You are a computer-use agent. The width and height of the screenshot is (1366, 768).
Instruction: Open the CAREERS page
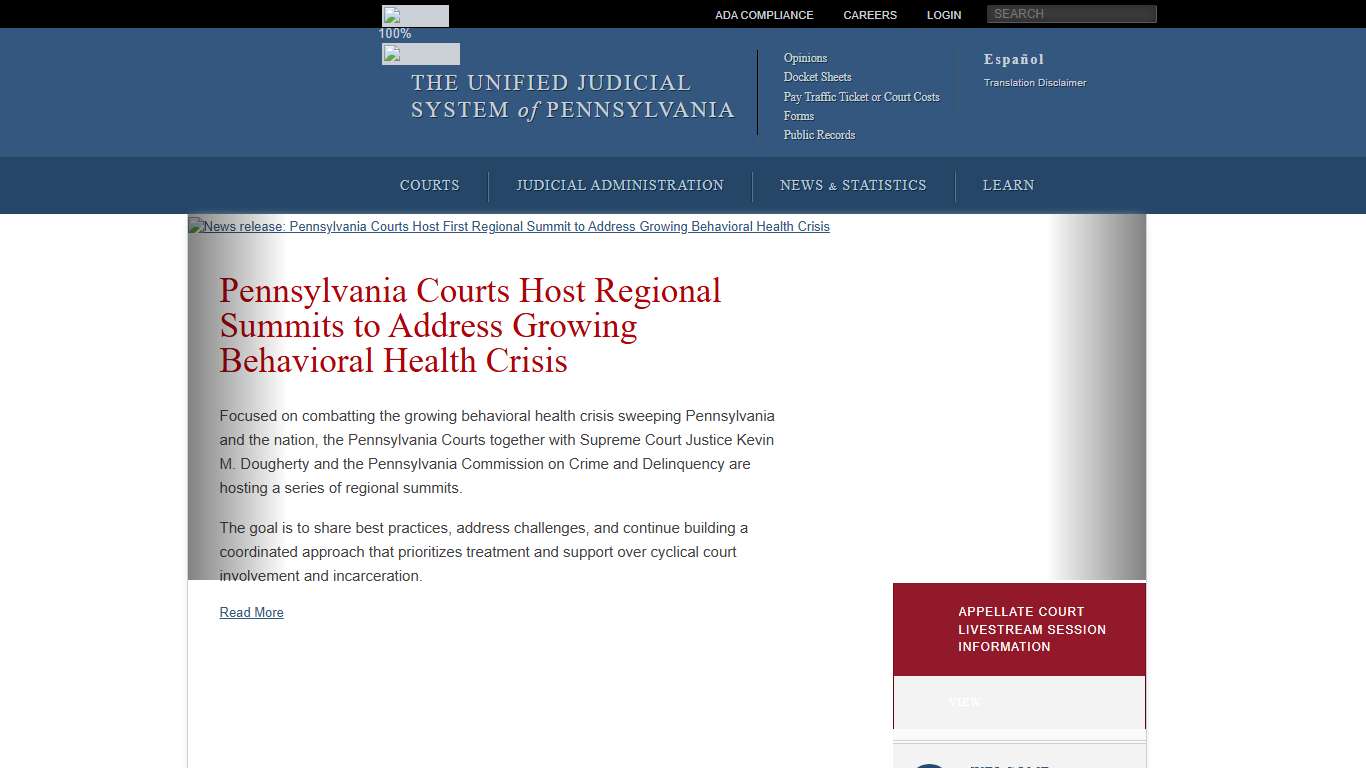point(869,14)
